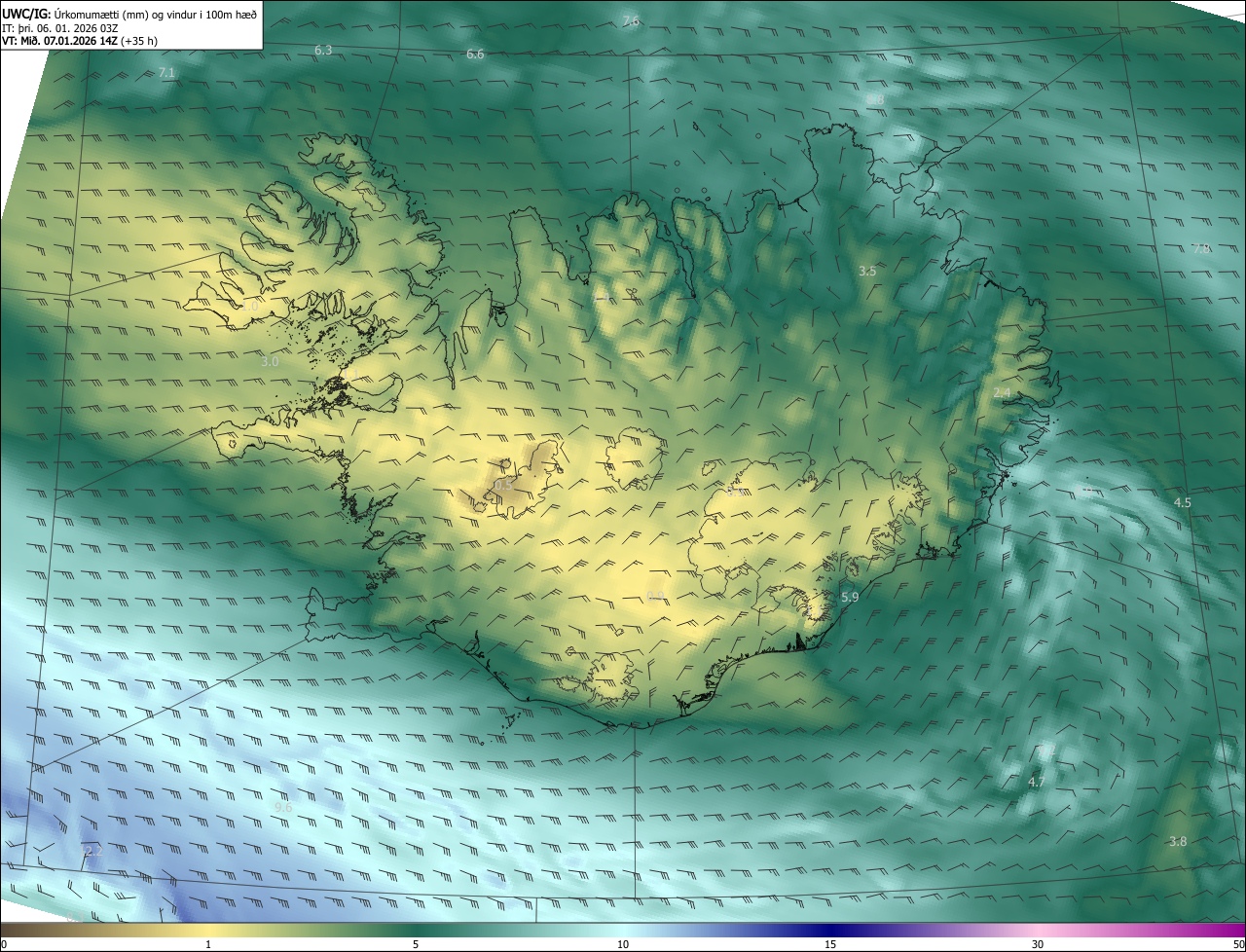
Task: Click the color scale label 0
Action: [4, 944]
